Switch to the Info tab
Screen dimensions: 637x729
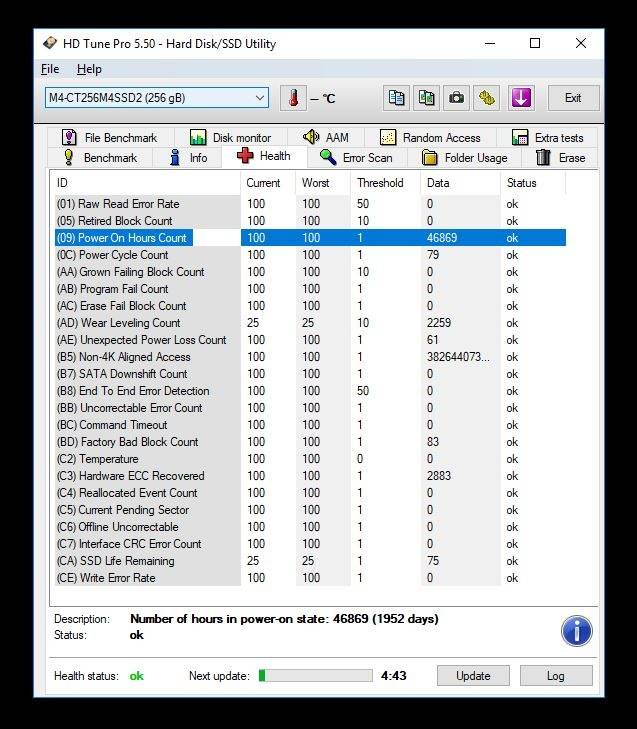[x=188, y=158]
